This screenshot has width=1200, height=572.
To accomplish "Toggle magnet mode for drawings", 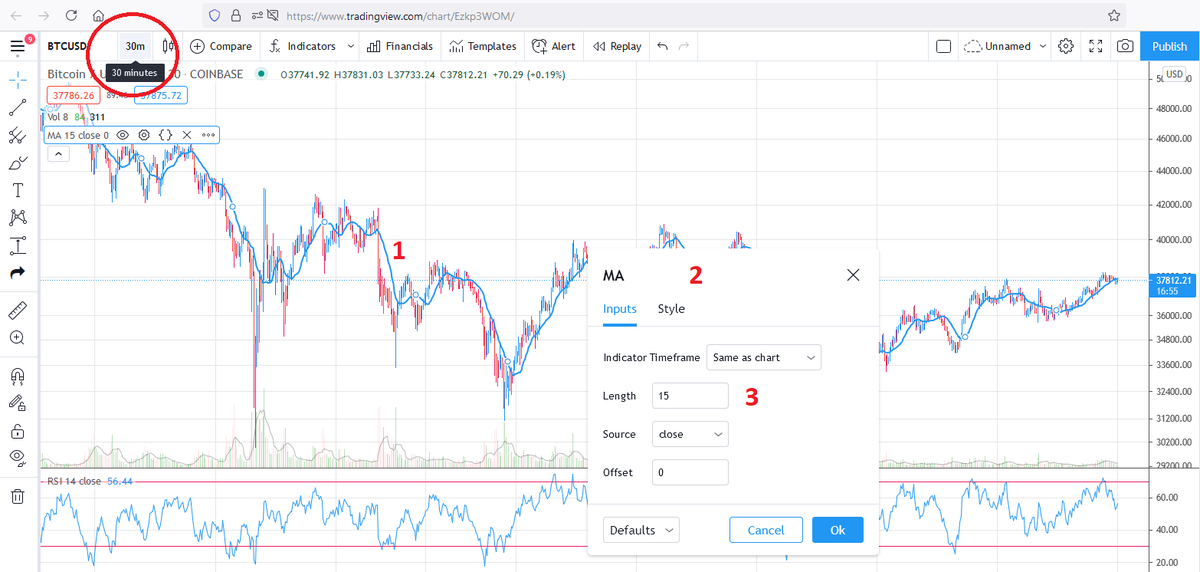I will (x=17, y=376).
